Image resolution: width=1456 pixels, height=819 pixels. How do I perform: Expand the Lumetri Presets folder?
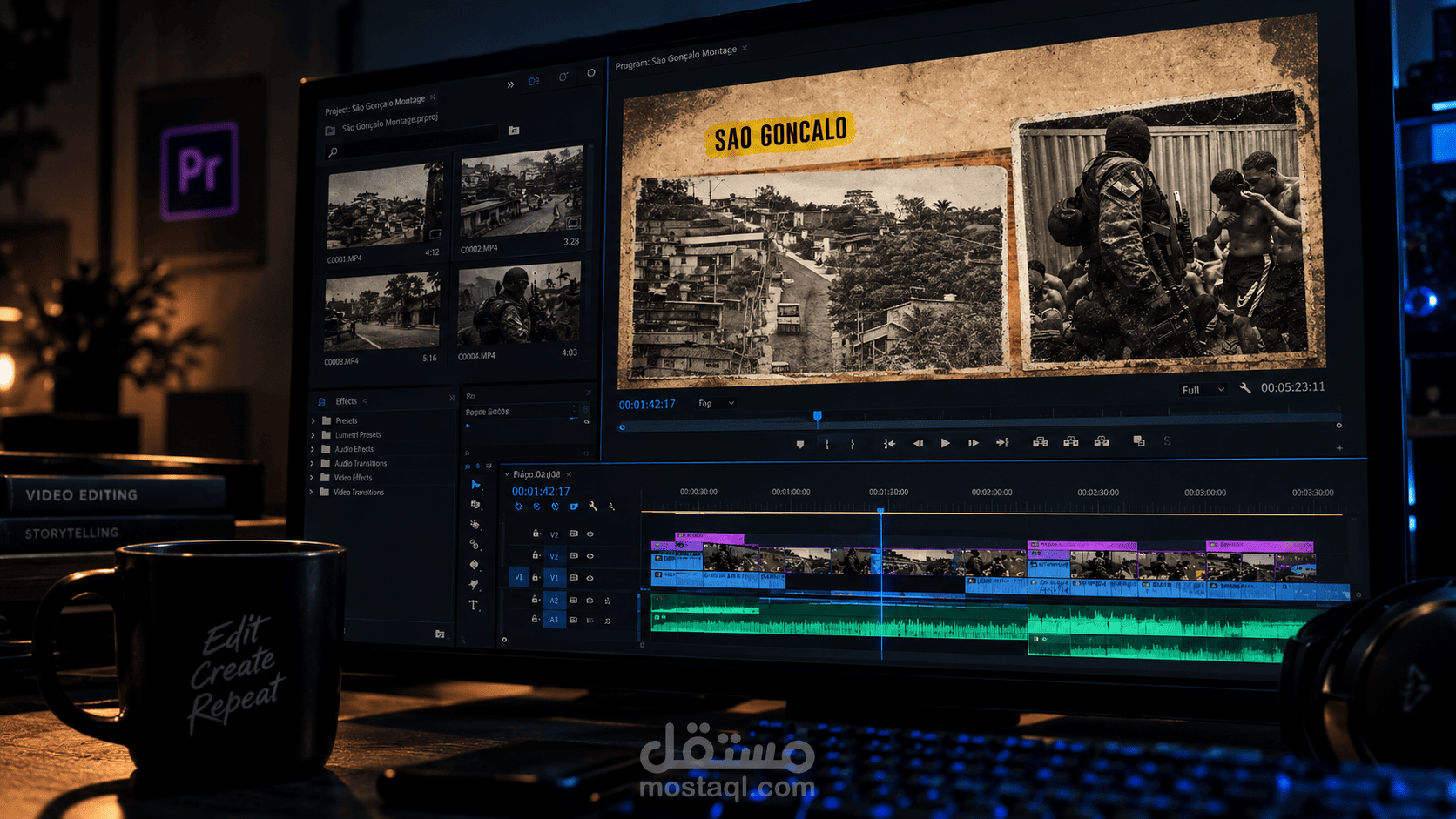pos(313,434)
